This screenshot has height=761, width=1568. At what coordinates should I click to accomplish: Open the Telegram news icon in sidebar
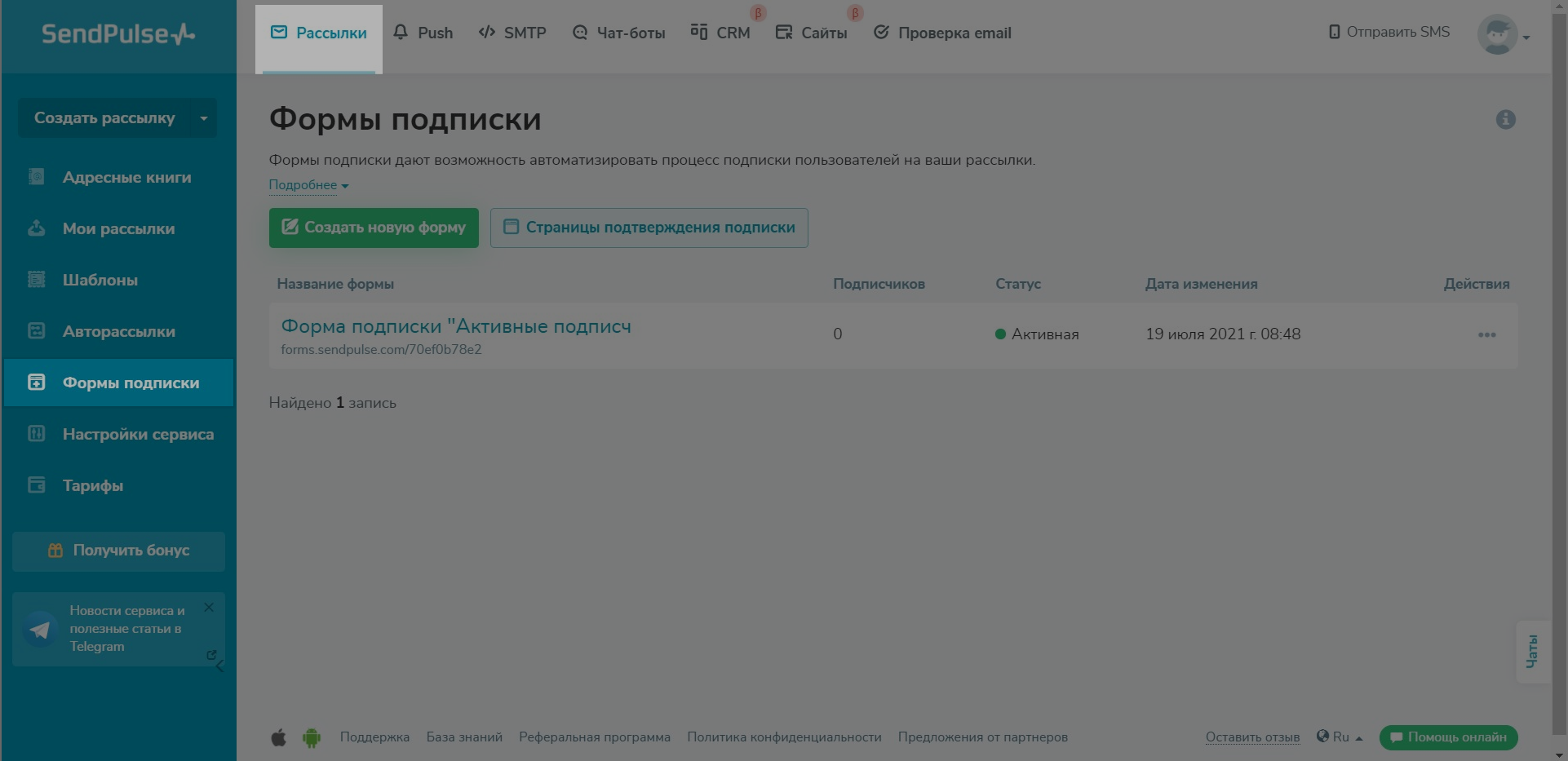coord(38,628)
